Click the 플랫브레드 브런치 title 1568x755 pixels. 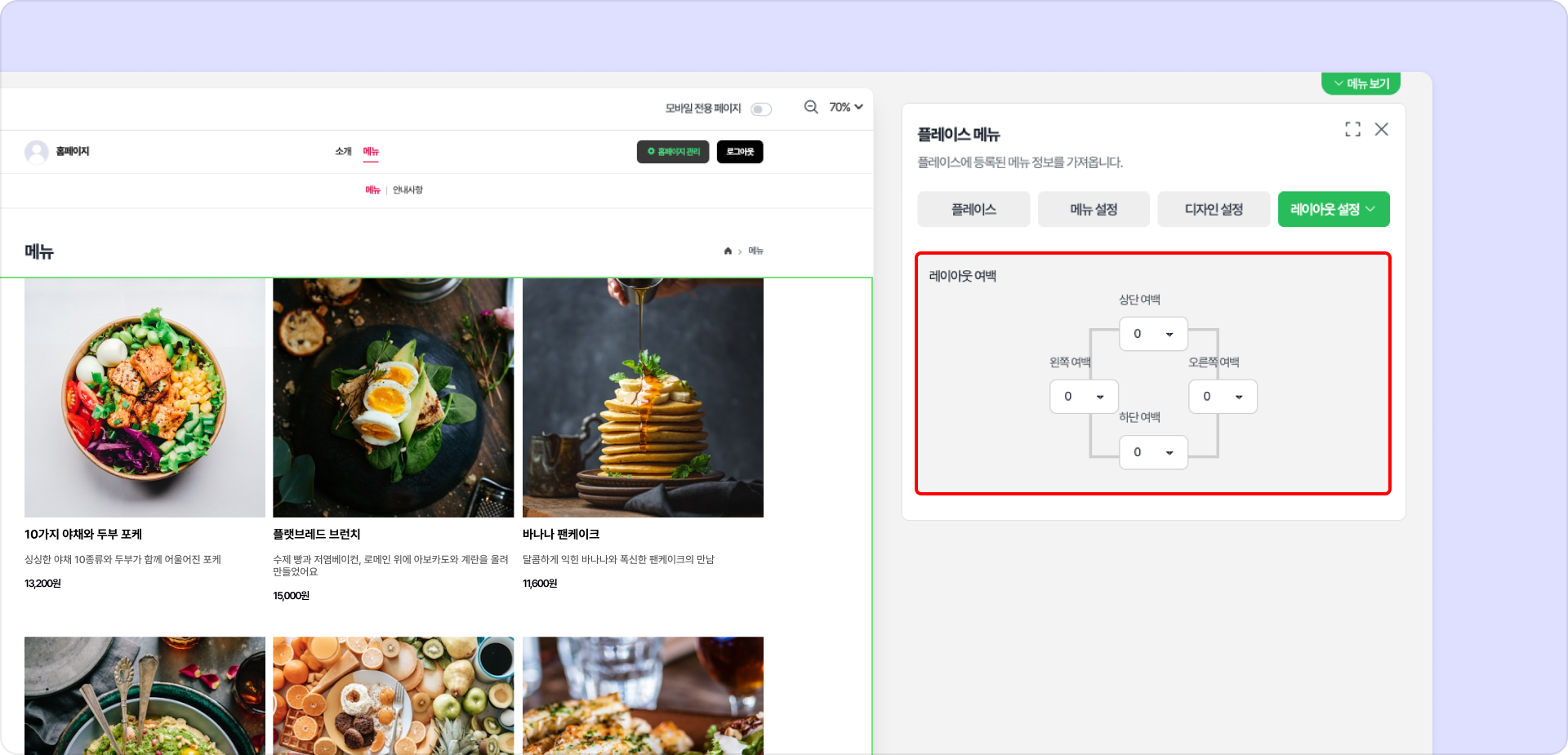pyautogui.click(x=317, y=535)
